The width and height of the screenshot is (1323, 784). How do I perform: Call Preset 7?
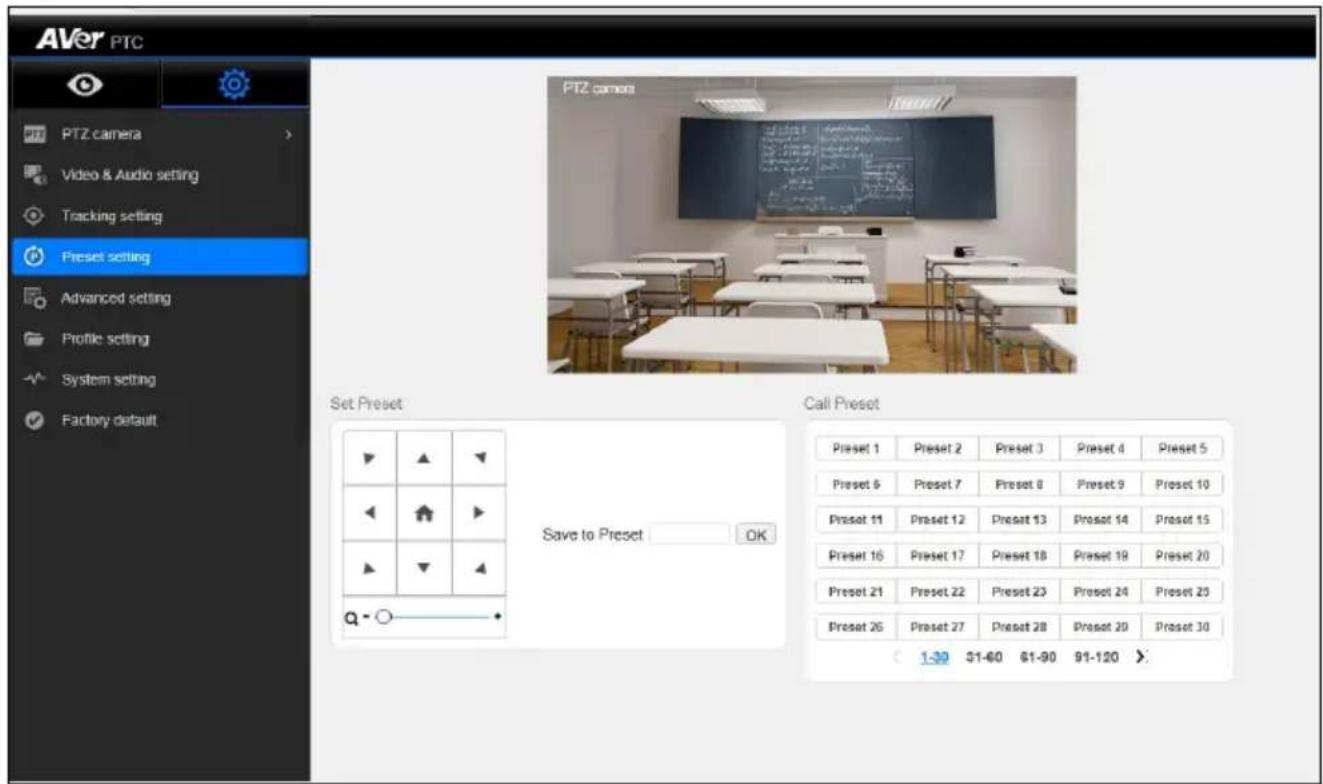click(x=937, y=484)
